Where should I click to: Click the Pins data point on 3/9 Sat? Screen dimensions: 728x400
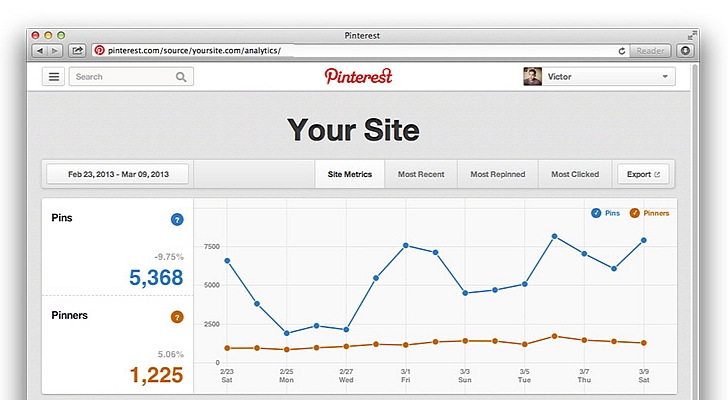tap(644, 240)
